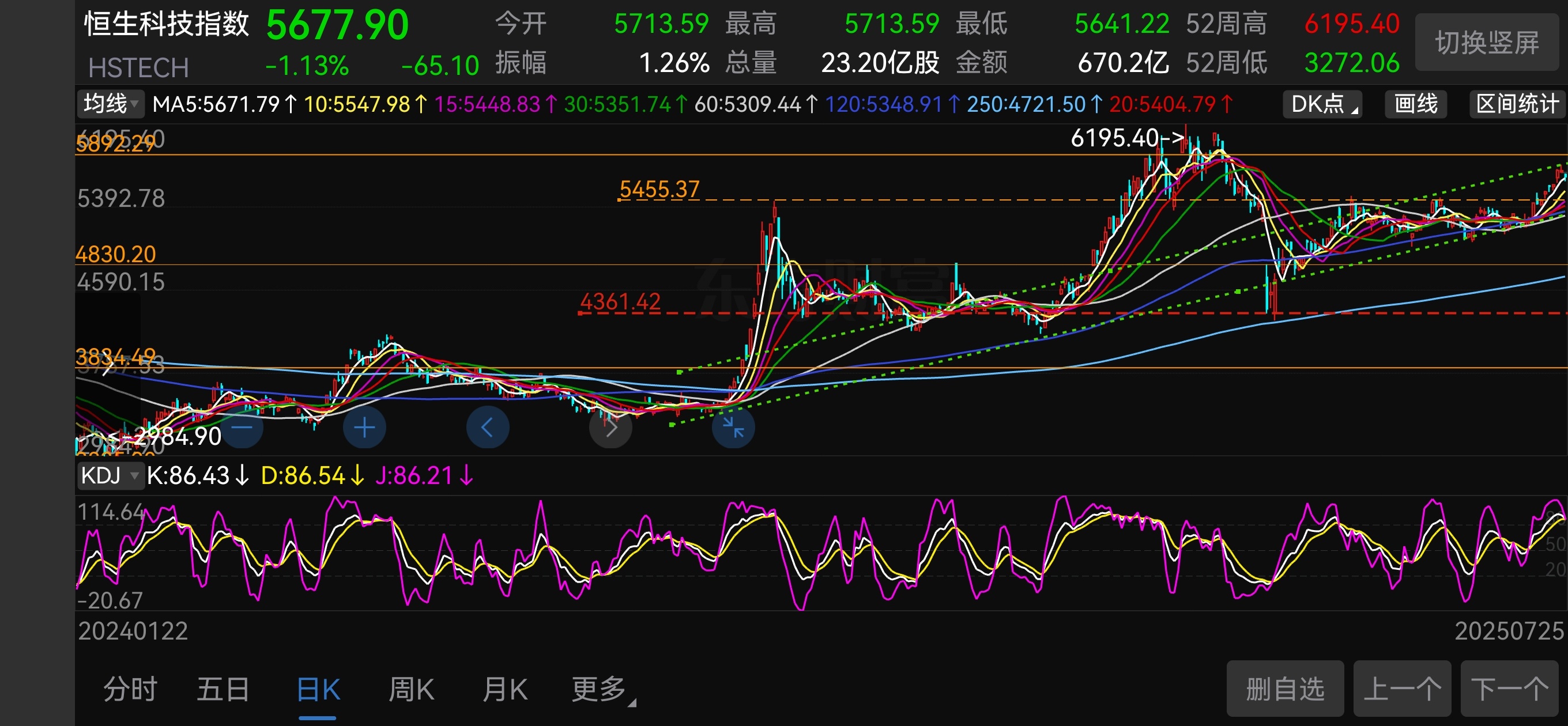Tap the start date 20240122
Image resolution: width=1568 pixels, height=726 pixels.
coord(133,630)
